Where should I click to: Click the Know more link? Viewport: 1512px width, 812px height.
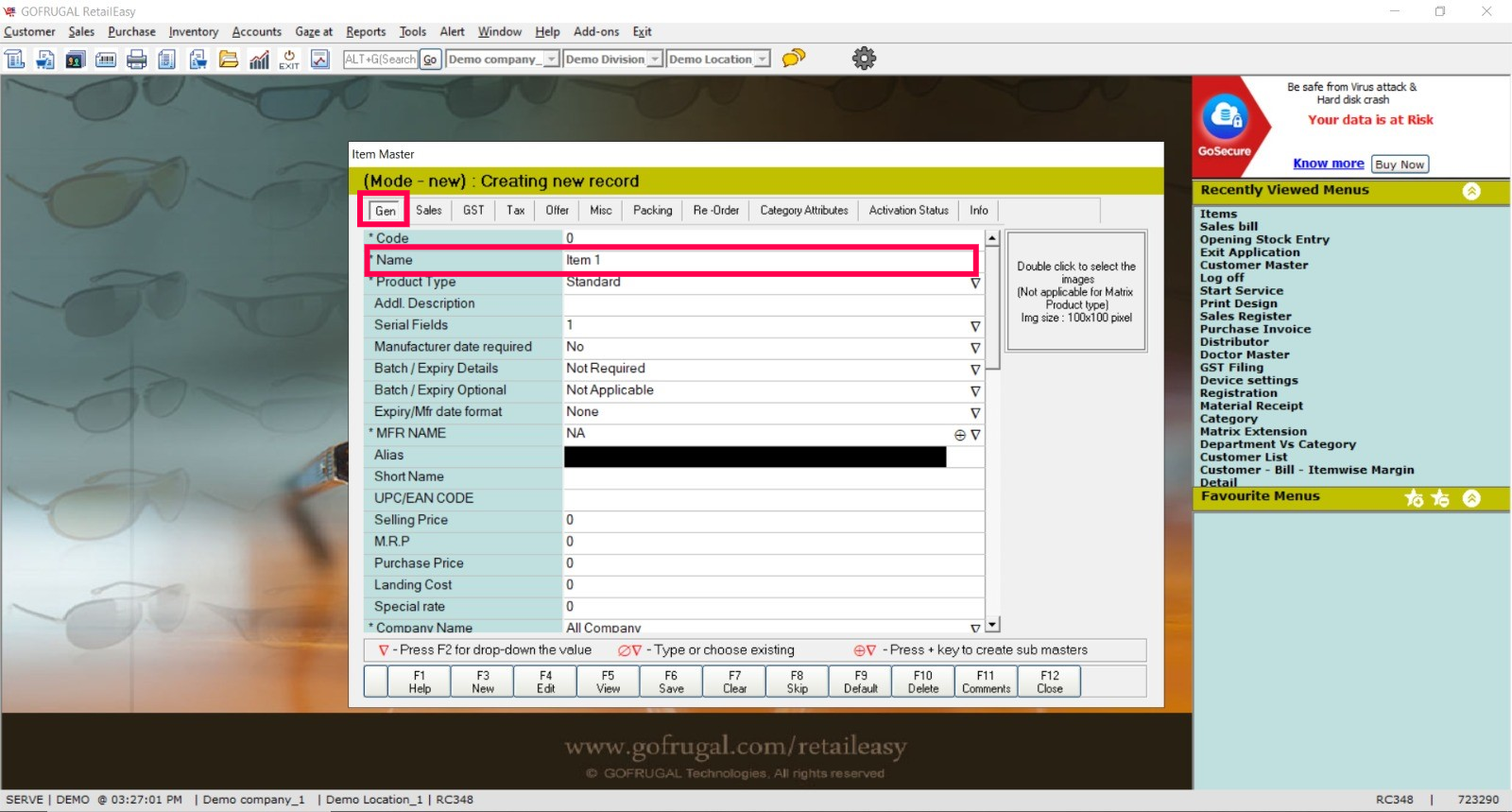pos(1328,164)
